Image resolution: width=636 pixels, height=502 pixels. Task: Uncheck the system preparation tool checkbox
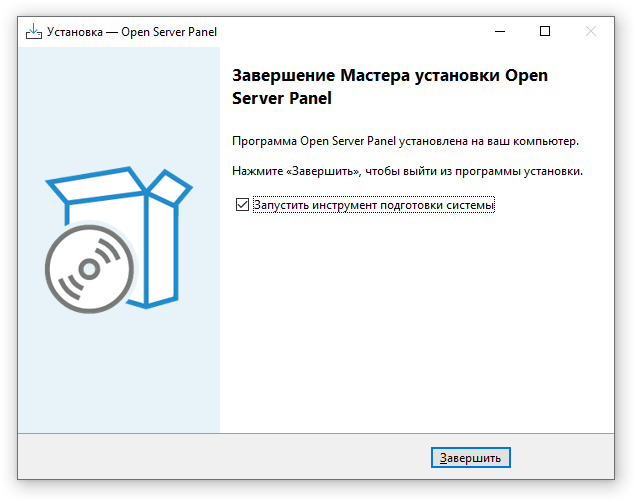click(x=242, y=205)
